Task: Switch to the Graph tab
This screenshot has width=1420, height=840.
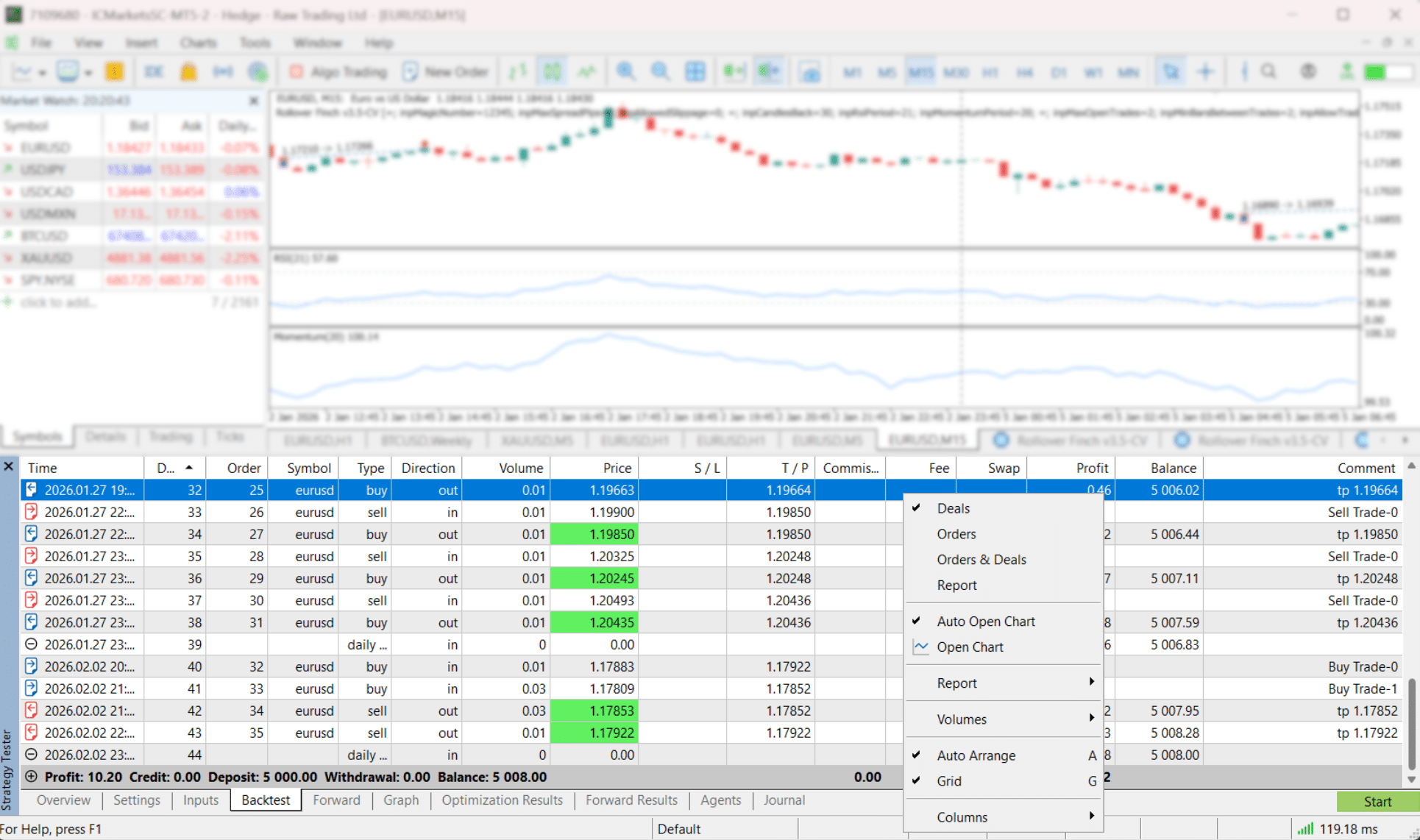Action: [x=400, y=800]
